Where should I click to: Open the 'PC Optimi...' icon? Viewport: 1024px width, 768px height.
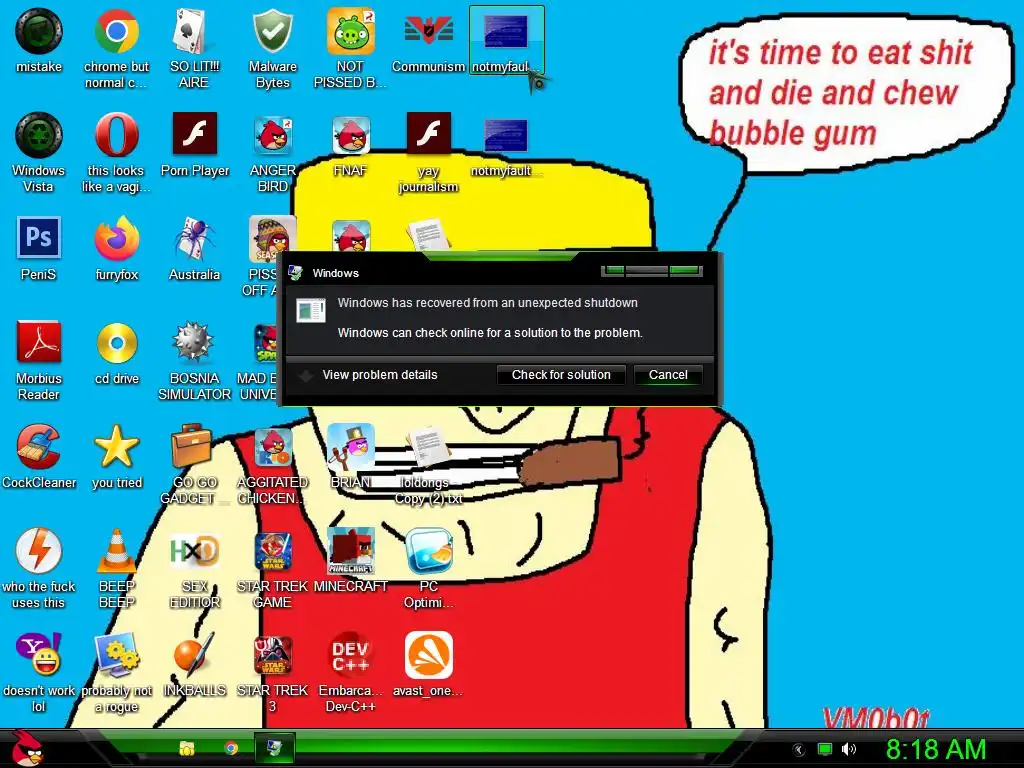(428, 568)
